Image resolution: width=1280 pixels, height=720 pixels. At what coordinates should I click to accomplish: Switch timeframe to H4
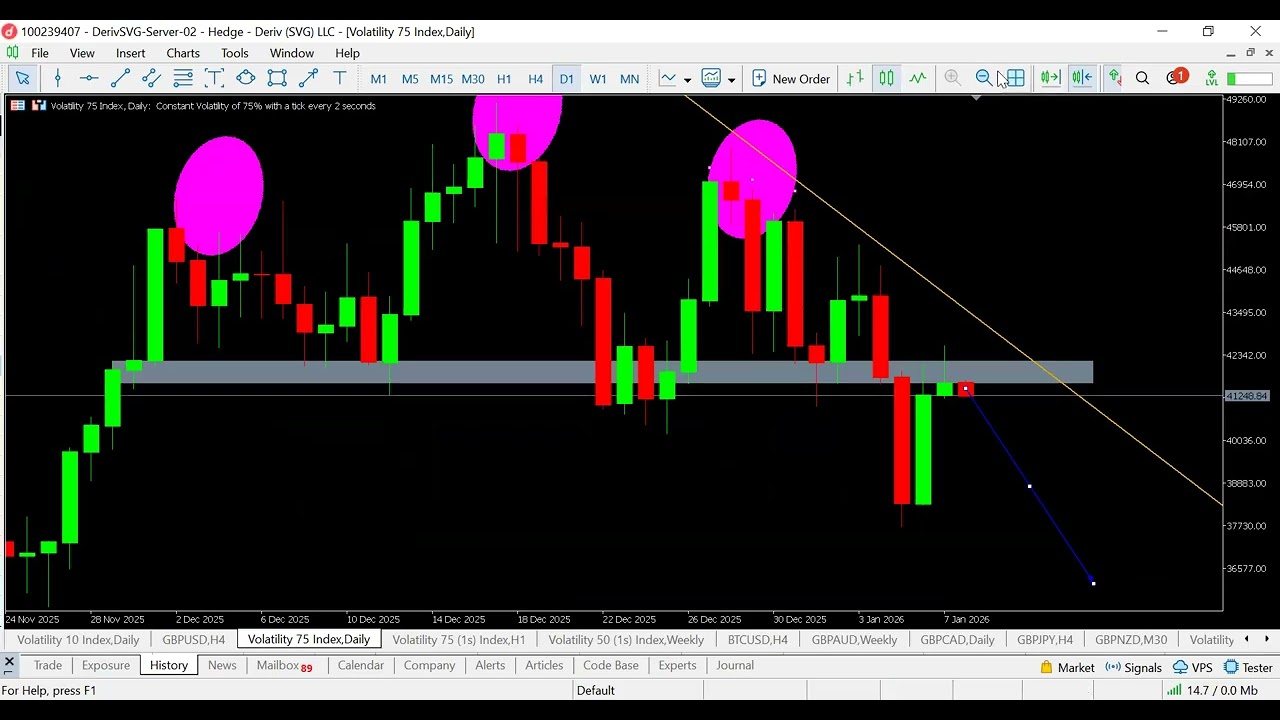pos(535,79)
